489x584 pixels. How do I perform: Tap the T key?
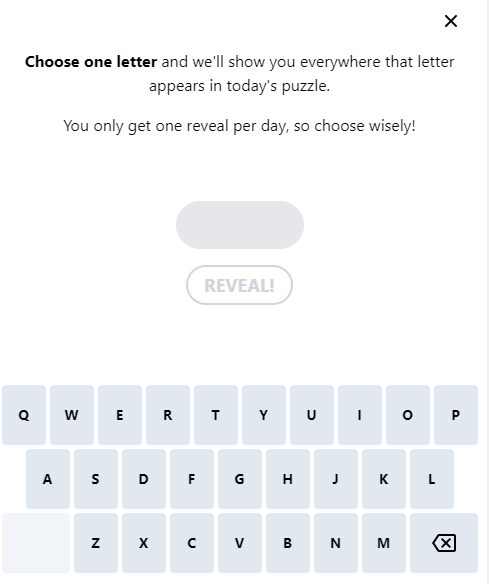[216, 415]
